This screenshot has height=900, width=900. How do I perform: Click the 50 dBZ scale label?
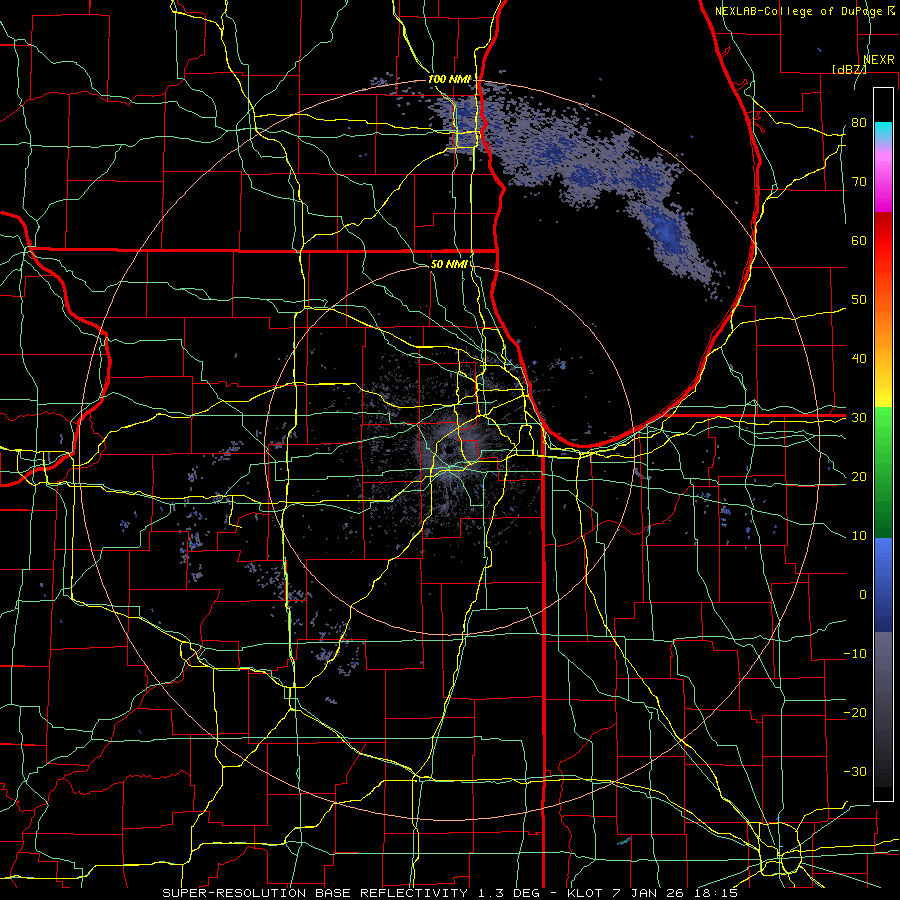(x=859, y=300)
